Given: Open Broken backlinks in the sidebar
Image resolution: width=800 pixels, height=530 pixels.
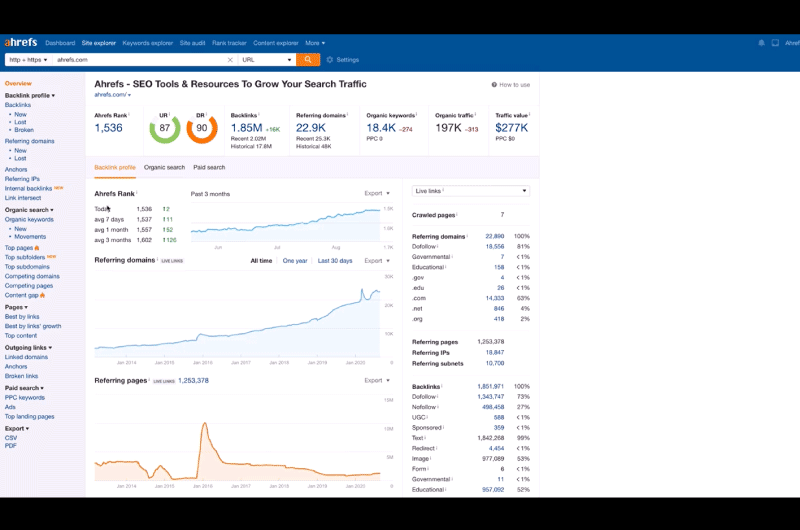Looking at the screenshot, I should point(24,130).
